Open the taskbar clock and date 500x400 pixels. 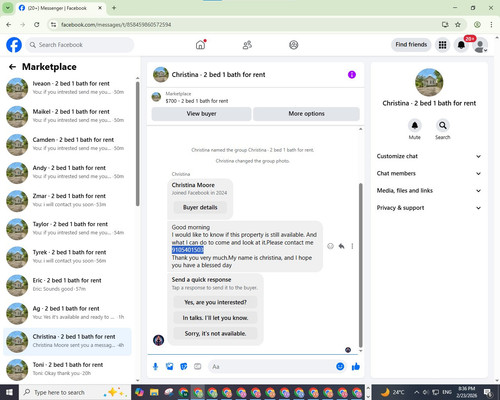click(x=466, y=392)
